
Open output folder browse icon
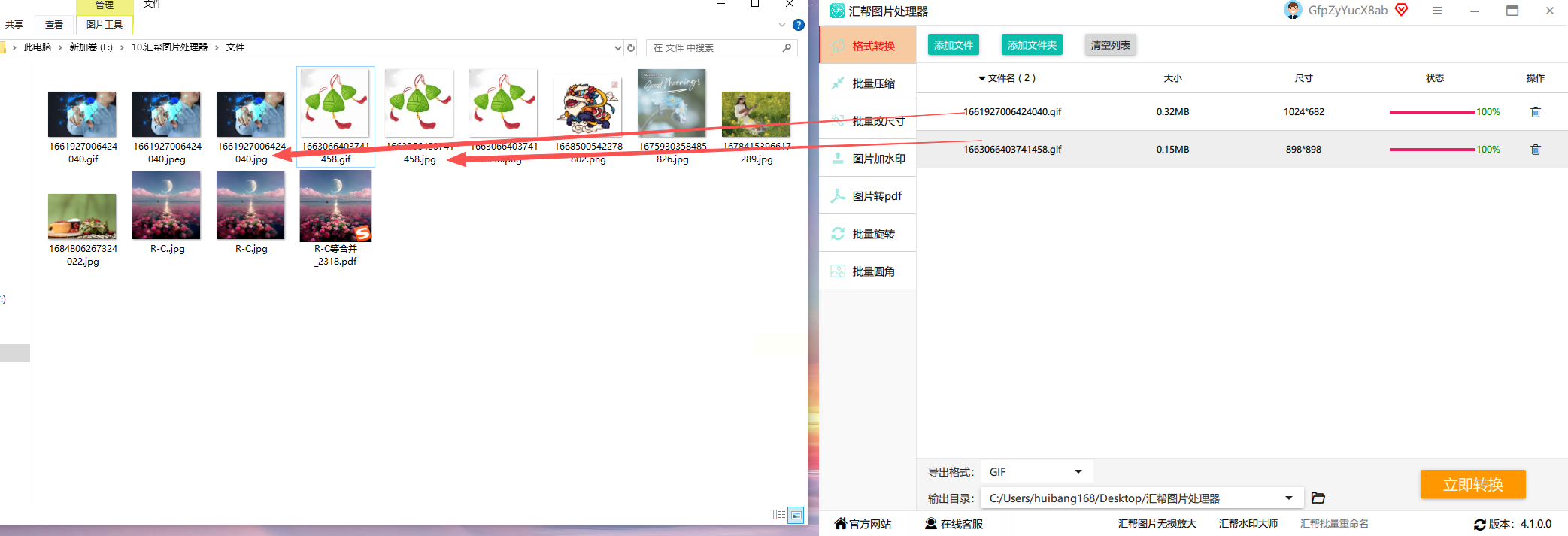point(1318,498)
